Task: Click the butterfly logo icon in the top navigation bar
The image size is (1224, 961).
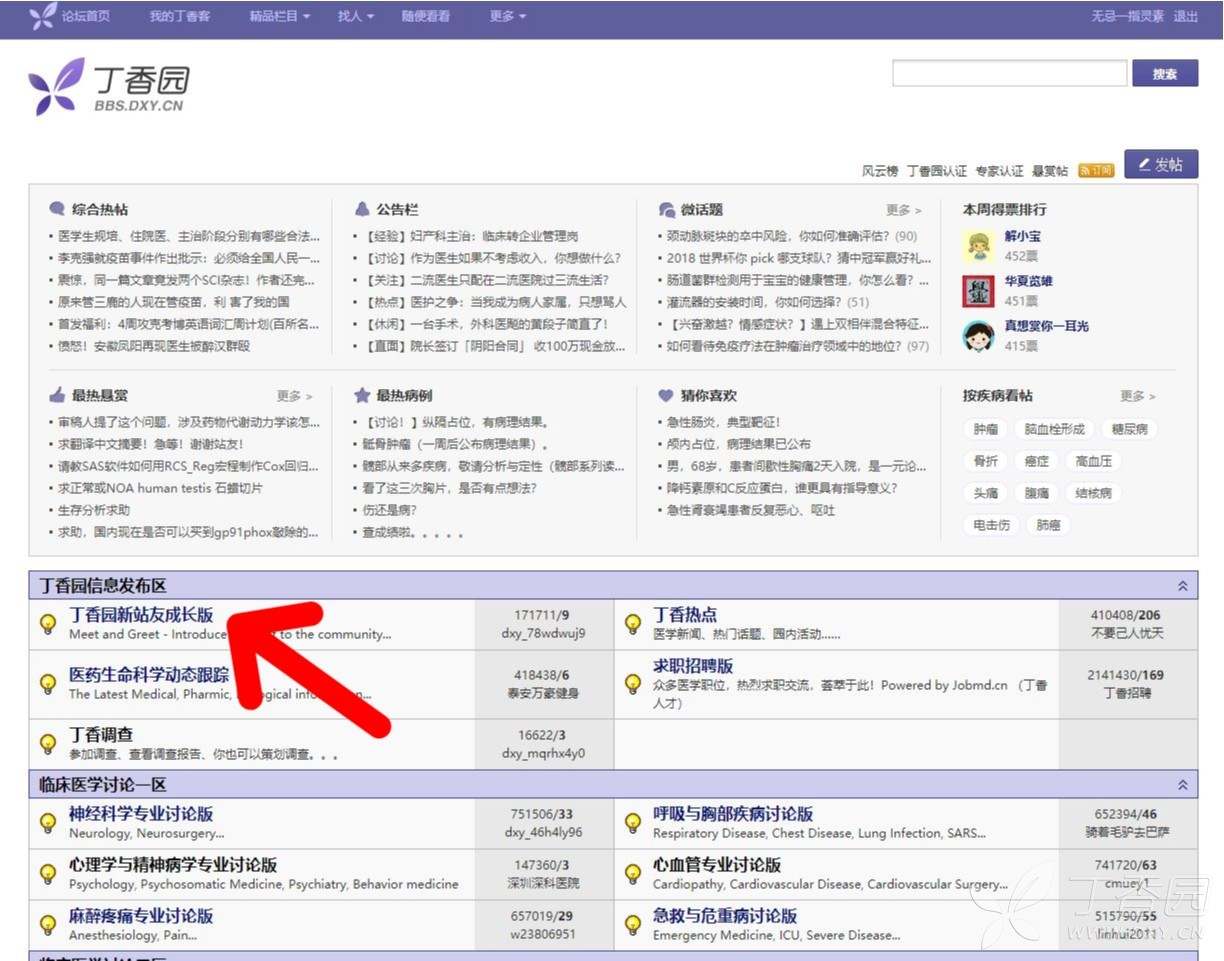Action: click(42, 16)
